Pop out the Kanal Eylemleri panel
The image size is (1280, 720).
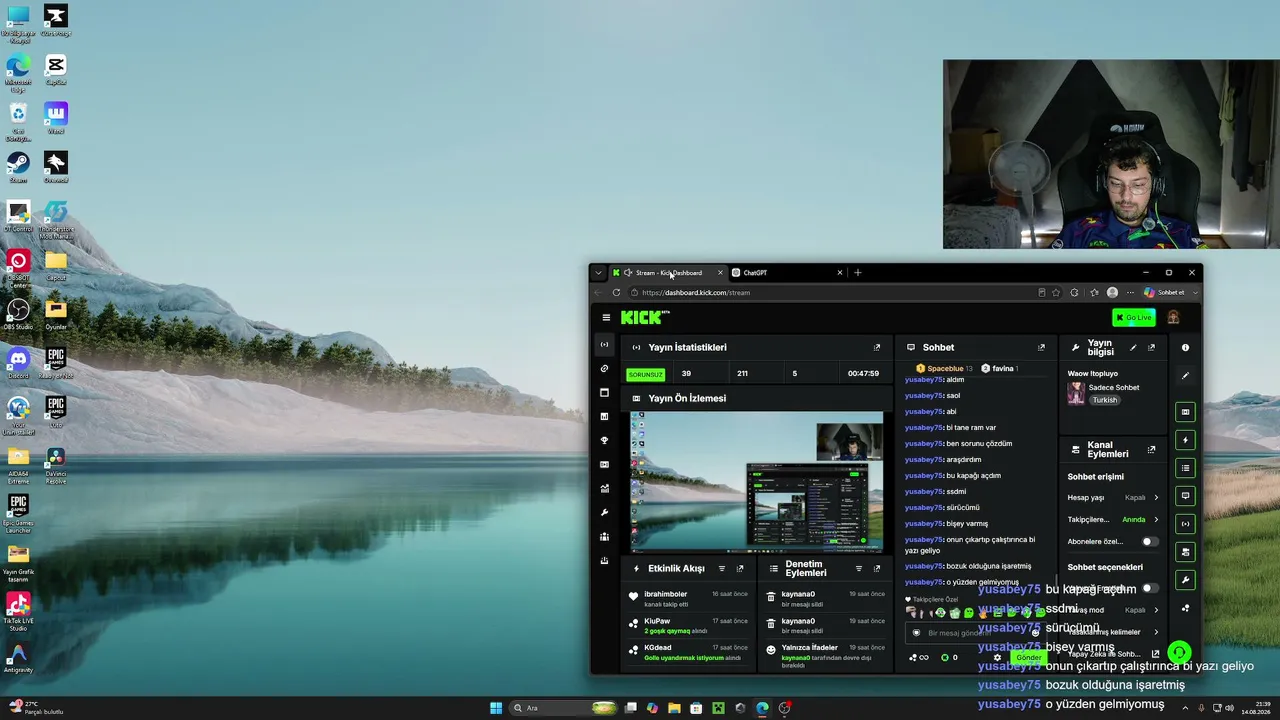(x=1151, y=450)
